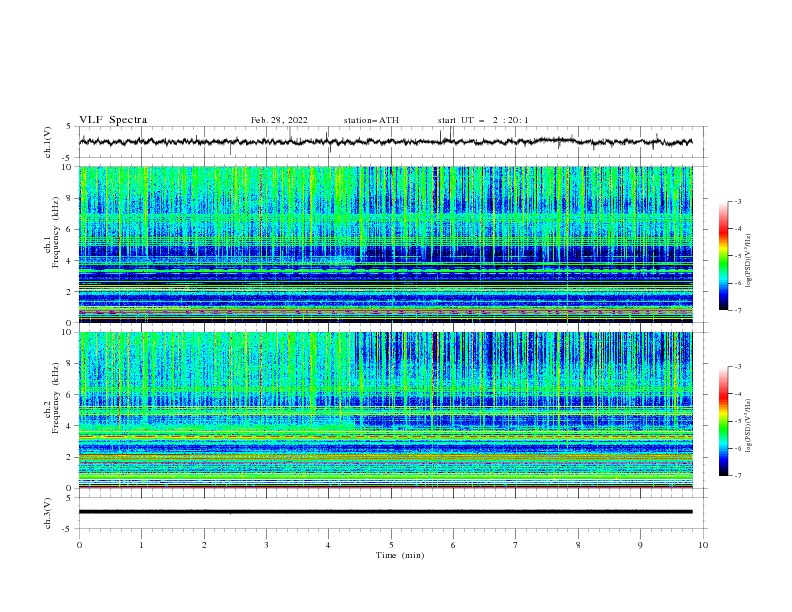This screenshot has height=612, width=792.
Task: Click the "station=ATH" header label
Action: (371, 120)
